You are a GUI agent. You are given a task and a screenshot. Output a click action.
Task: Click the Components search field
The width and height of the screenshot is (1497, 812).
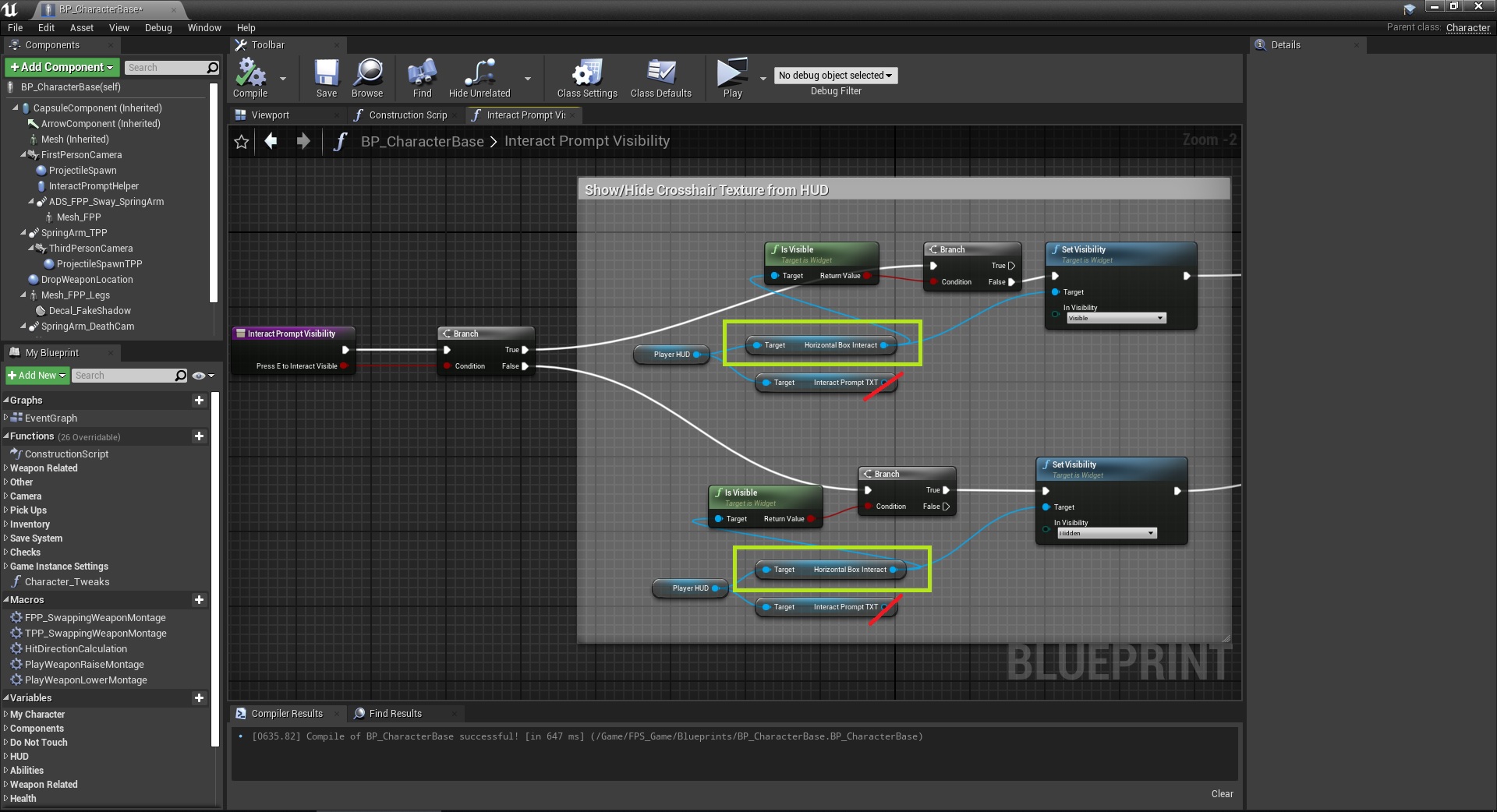point(165,68)
